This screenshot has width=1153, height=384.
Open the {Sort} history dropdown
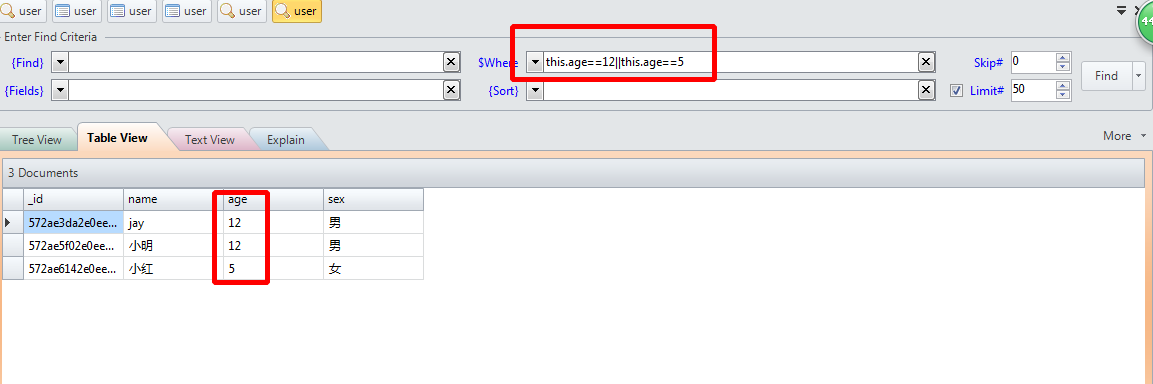[x=535, y=90]
